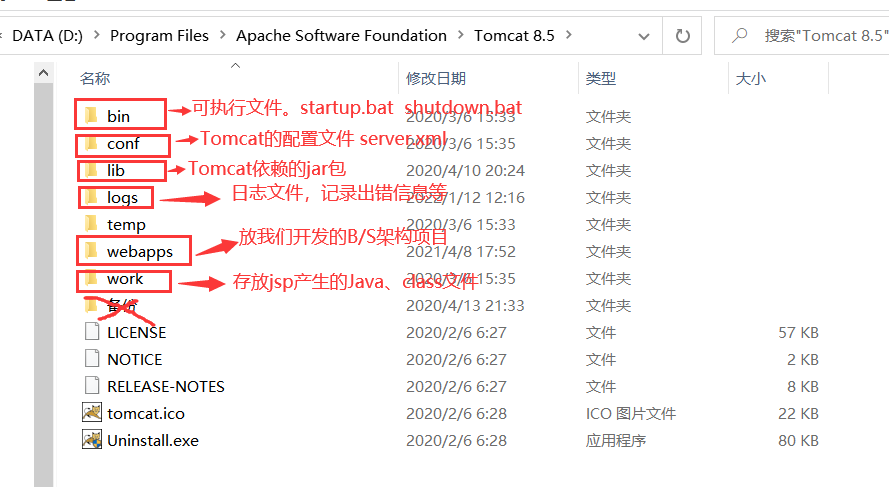Click the 57 KB size of LICENSE
Viewport: 889px width, 487px height.
(798, 332)
